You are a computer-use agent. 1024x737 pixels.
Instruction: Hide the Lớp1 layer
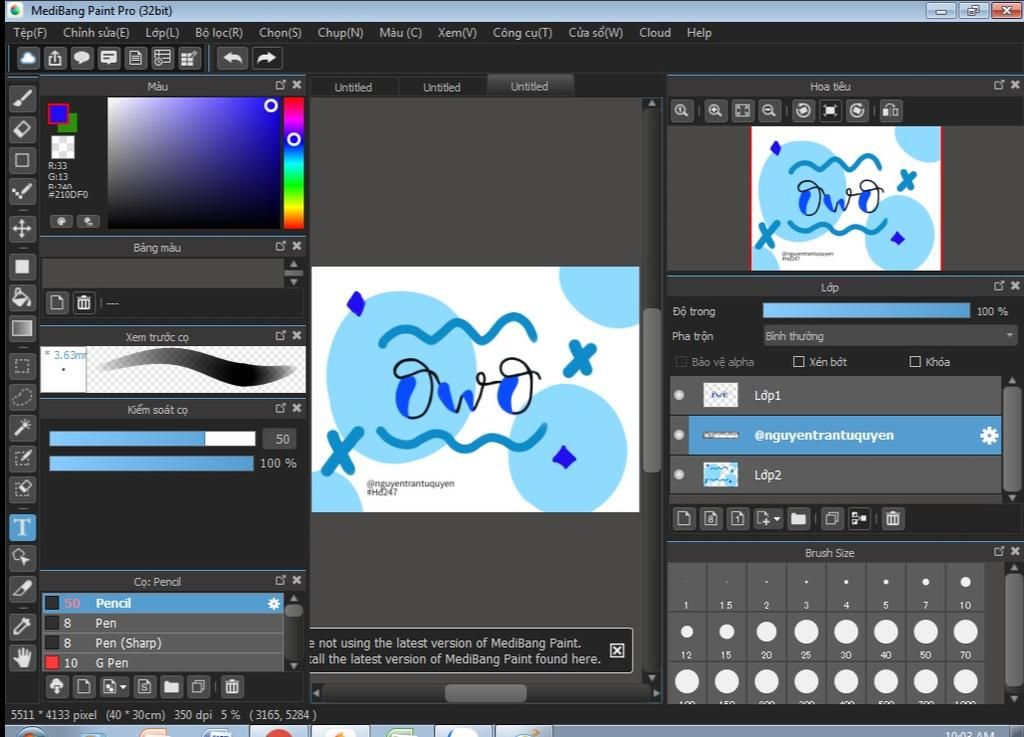(679, 395)
